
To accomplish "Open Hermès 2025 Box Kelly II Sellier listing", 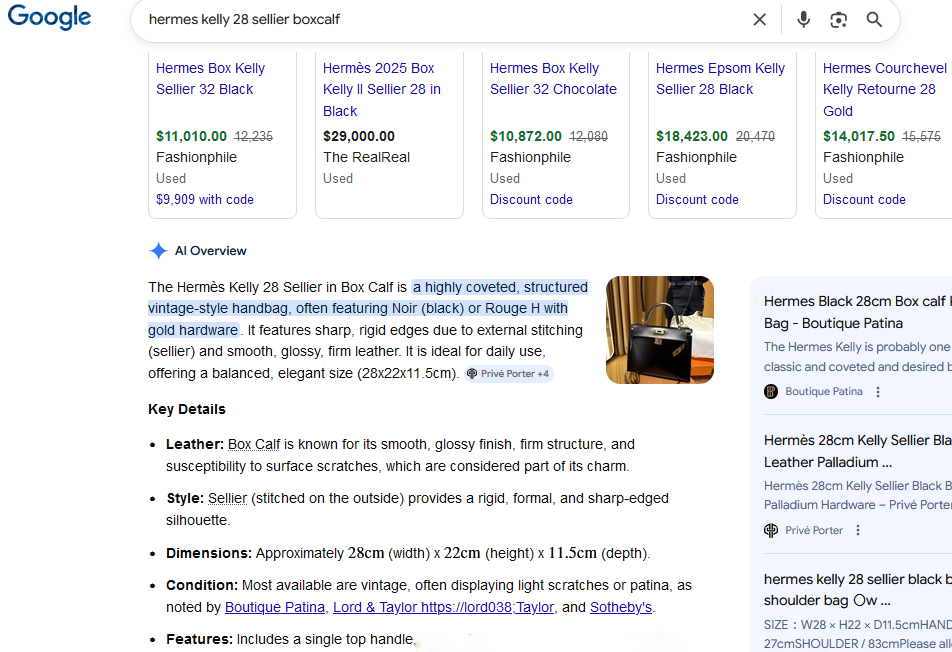I will coord(381,90).
